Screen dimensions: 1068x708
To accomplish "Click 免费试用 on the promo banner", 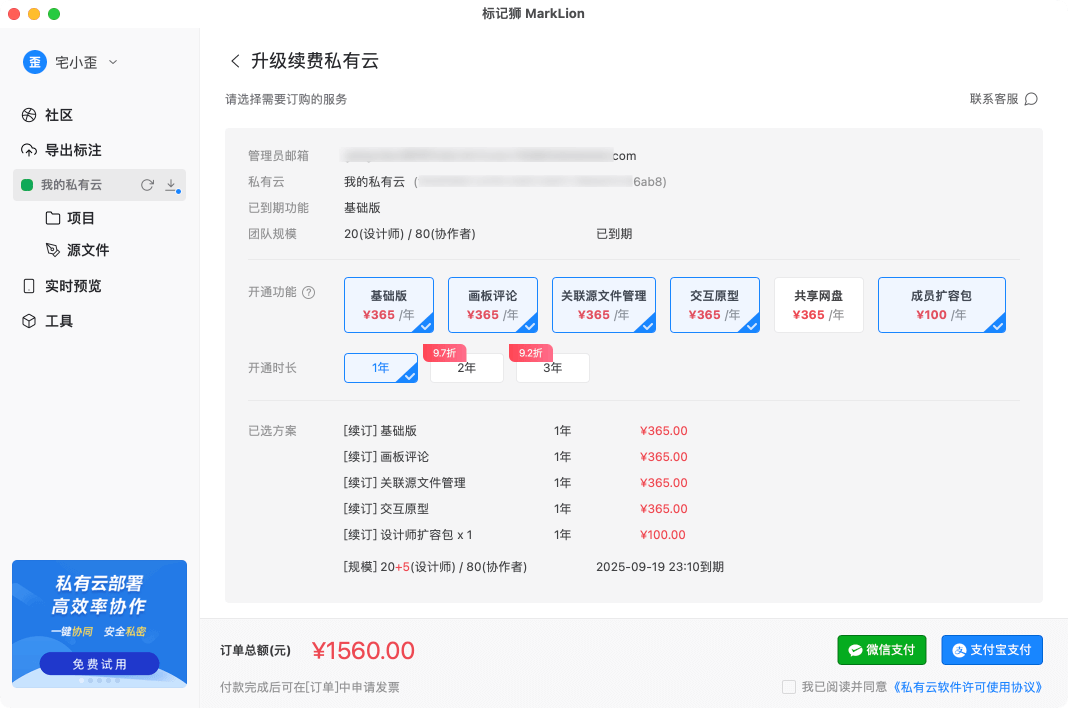I will tap(99, 663).
